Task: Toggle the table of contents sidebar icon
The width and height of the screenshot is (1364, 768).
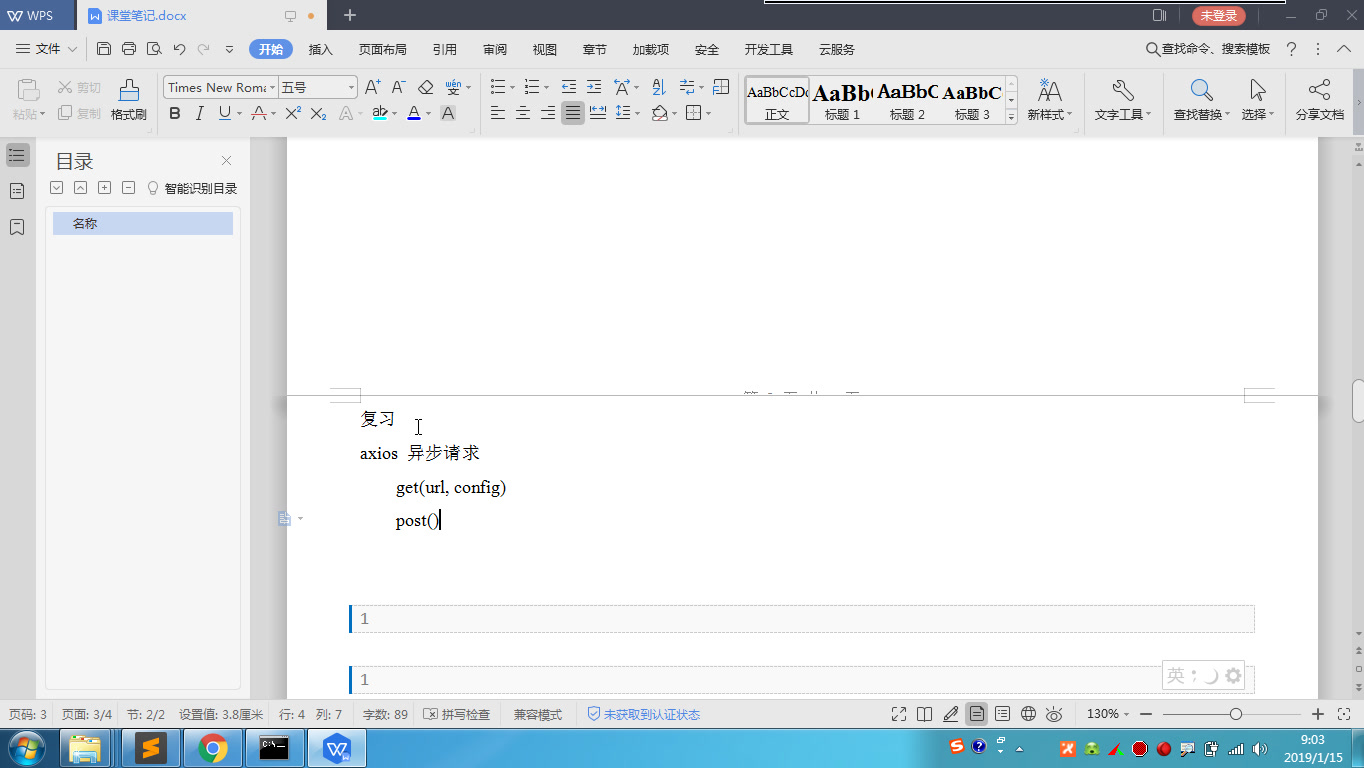Action: coord(17,155)
